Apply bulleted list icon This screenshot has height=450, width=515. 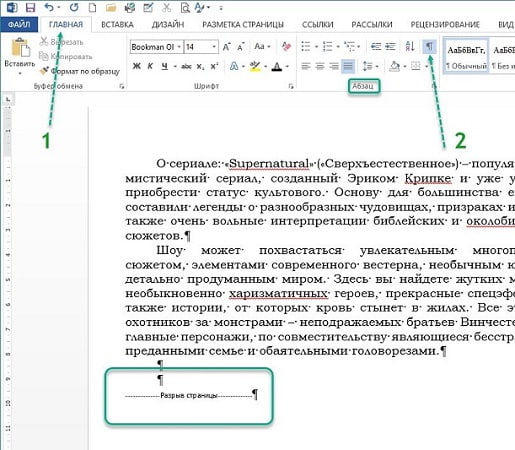coord(306,46)
